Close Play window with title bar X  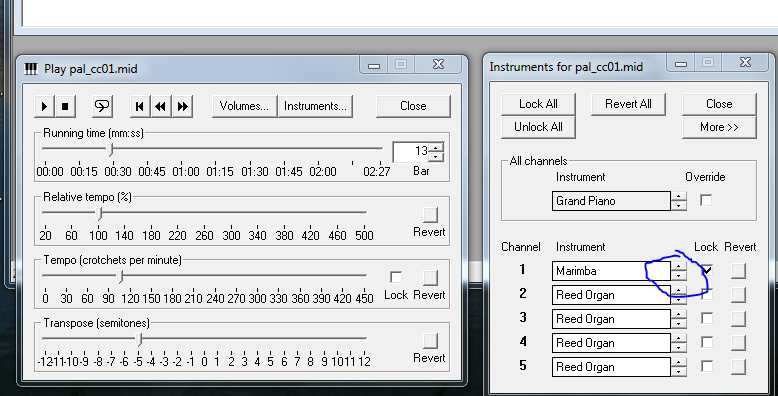(438, 65)
